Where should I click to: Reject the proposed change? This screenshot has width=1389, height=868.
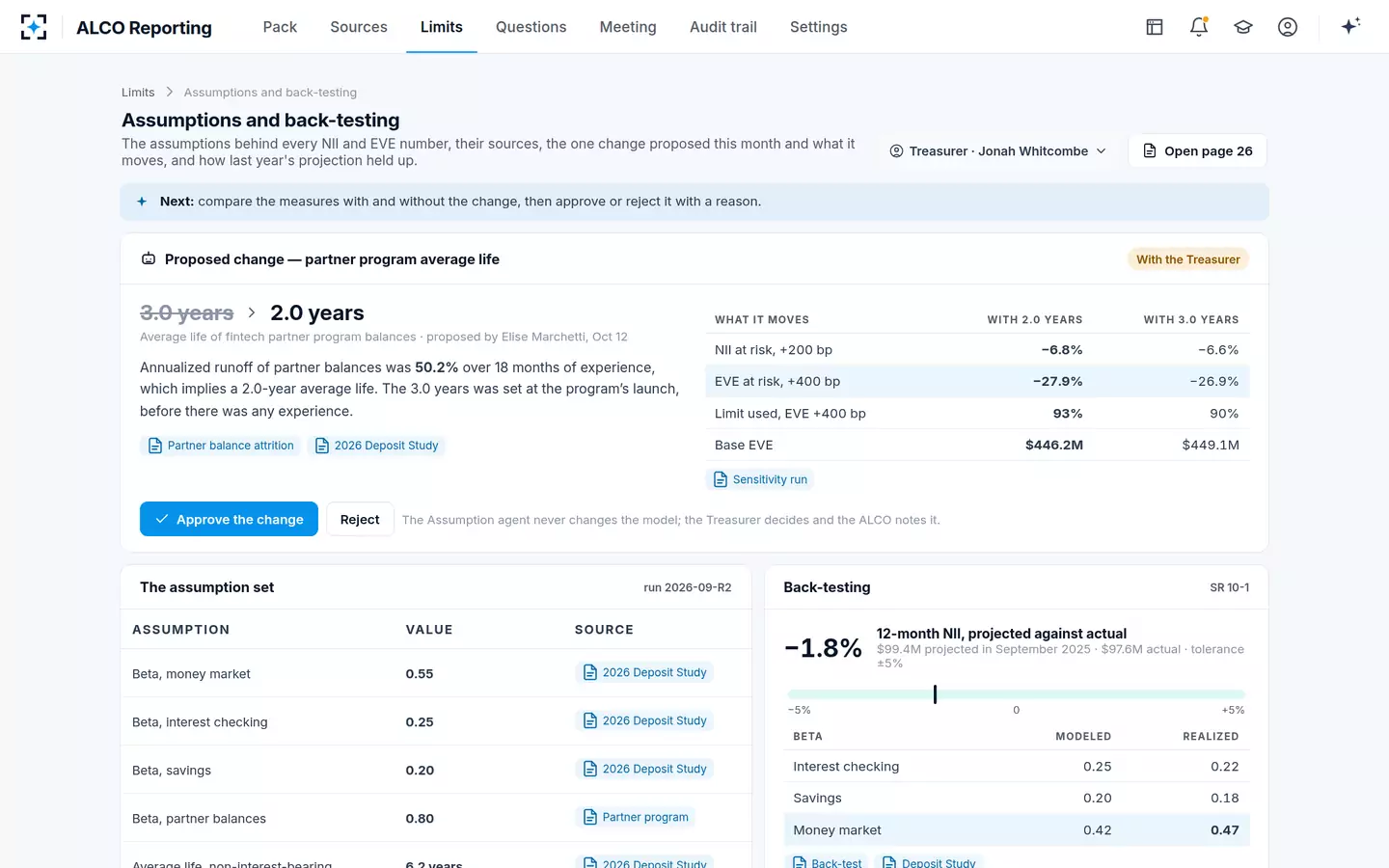[x=360, y=519]
